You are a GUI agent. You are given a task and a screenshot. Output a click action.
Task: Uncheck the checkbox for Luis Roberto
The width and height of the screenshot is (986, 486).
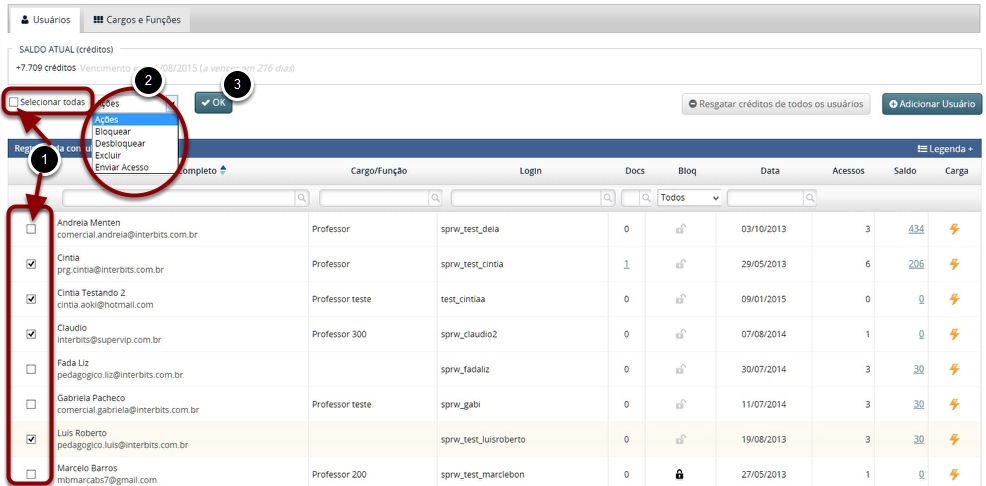click(31, 439)
